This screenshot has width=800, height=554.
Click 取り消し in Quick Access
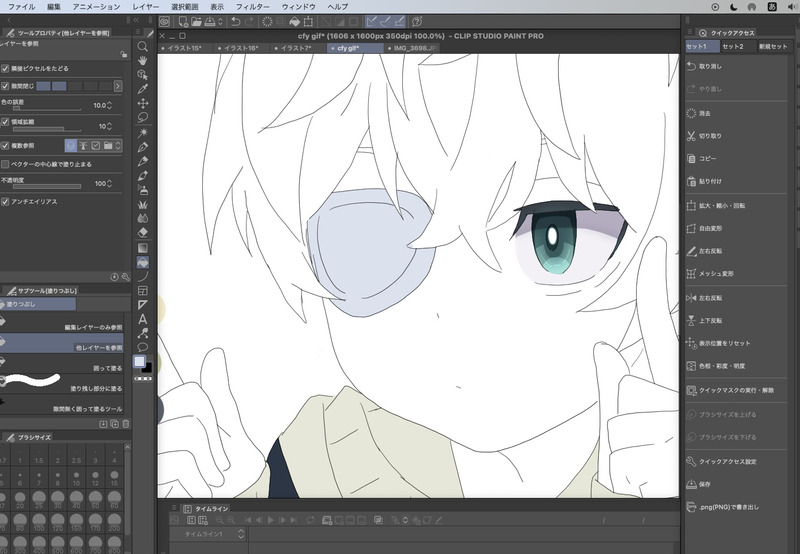710,66
